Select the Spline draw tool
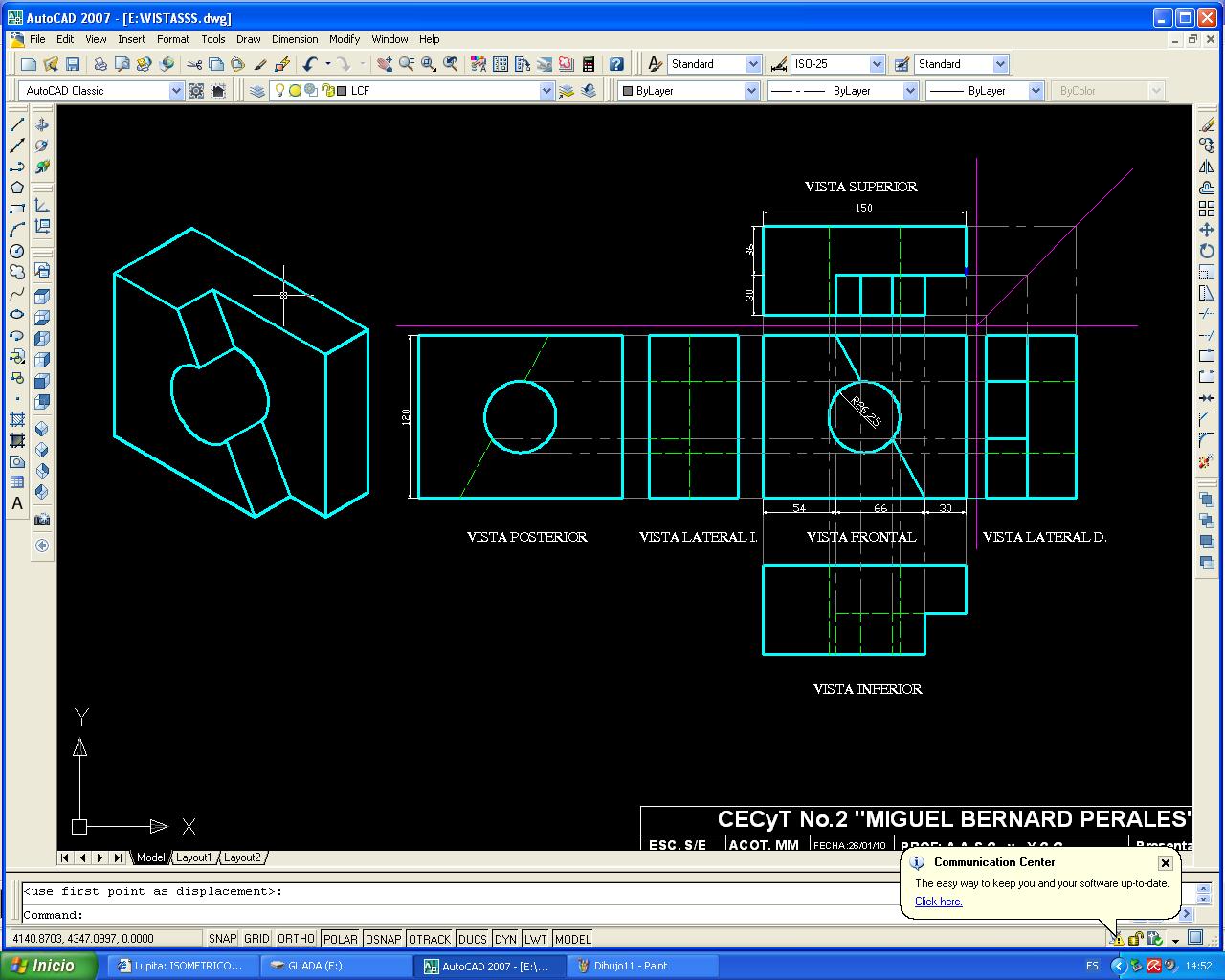The width and height of the screenshot is (1225, 980). 17,293
